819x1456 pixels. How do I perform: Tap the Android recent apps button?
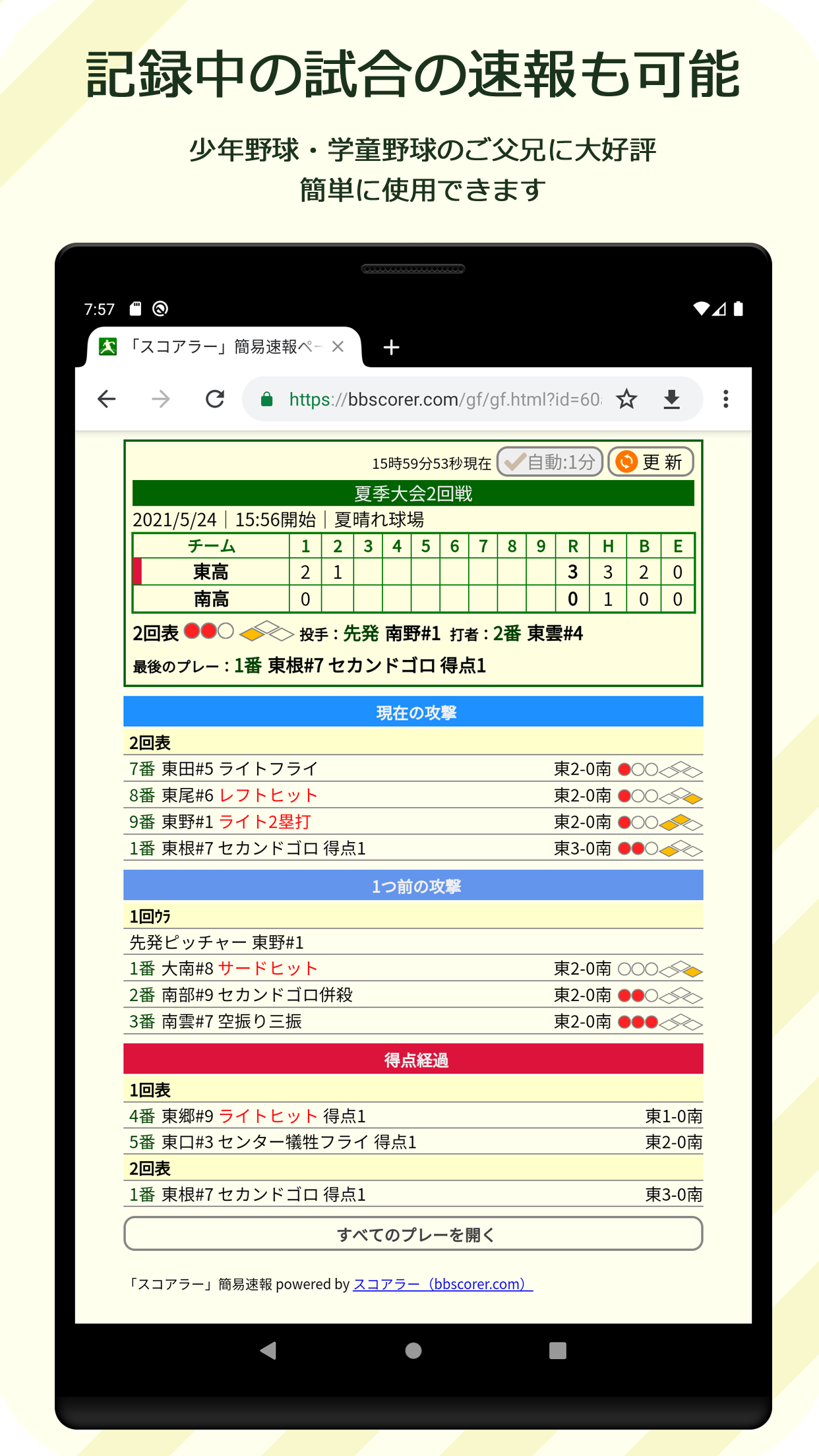558,1350
